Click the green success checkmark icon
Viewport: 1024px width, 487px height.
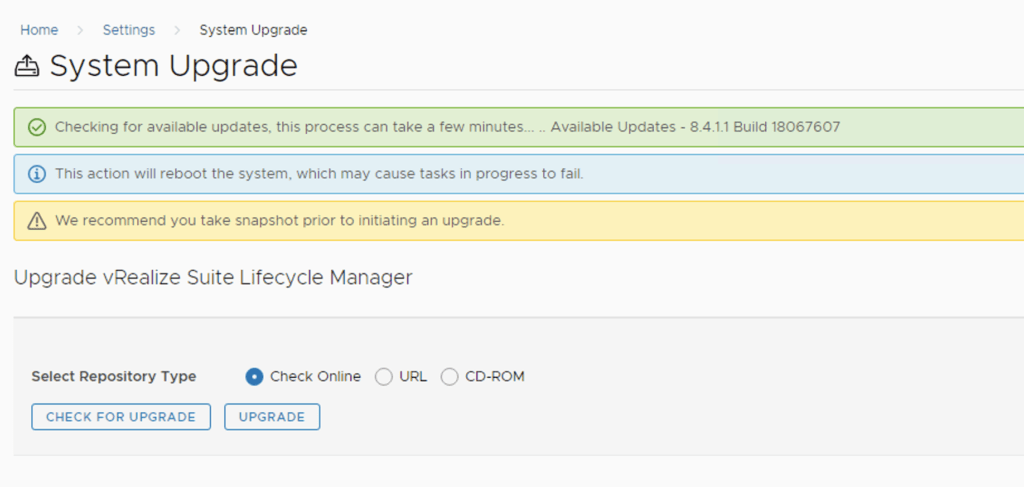tap(37, 127)
